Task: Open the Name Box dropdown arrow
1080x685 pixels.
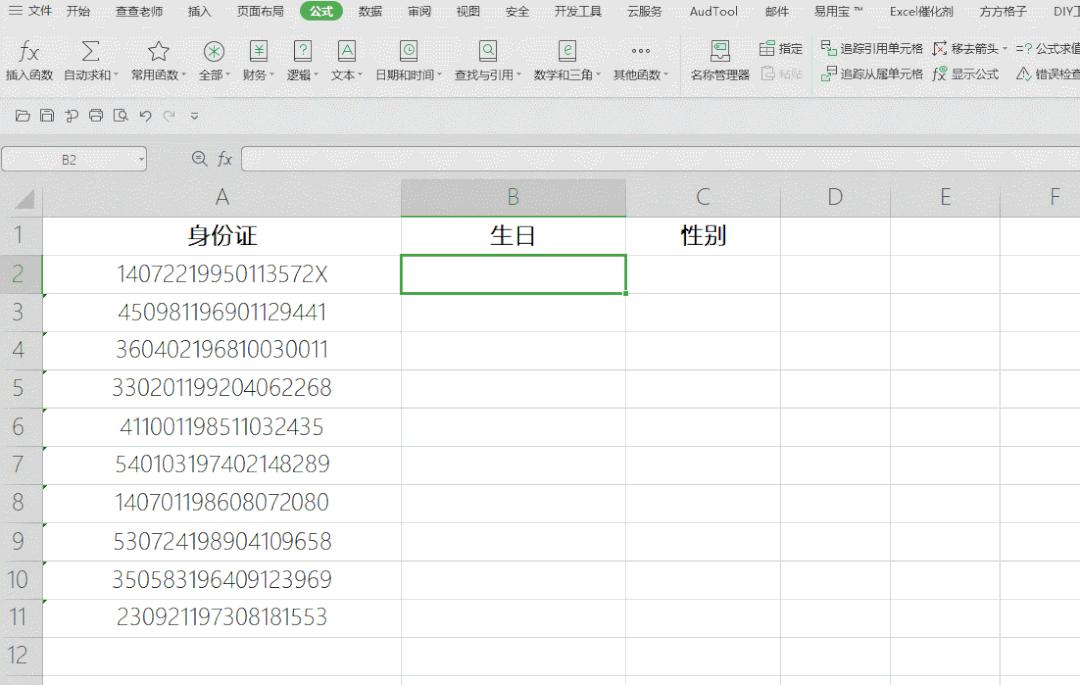Action: 140,159
